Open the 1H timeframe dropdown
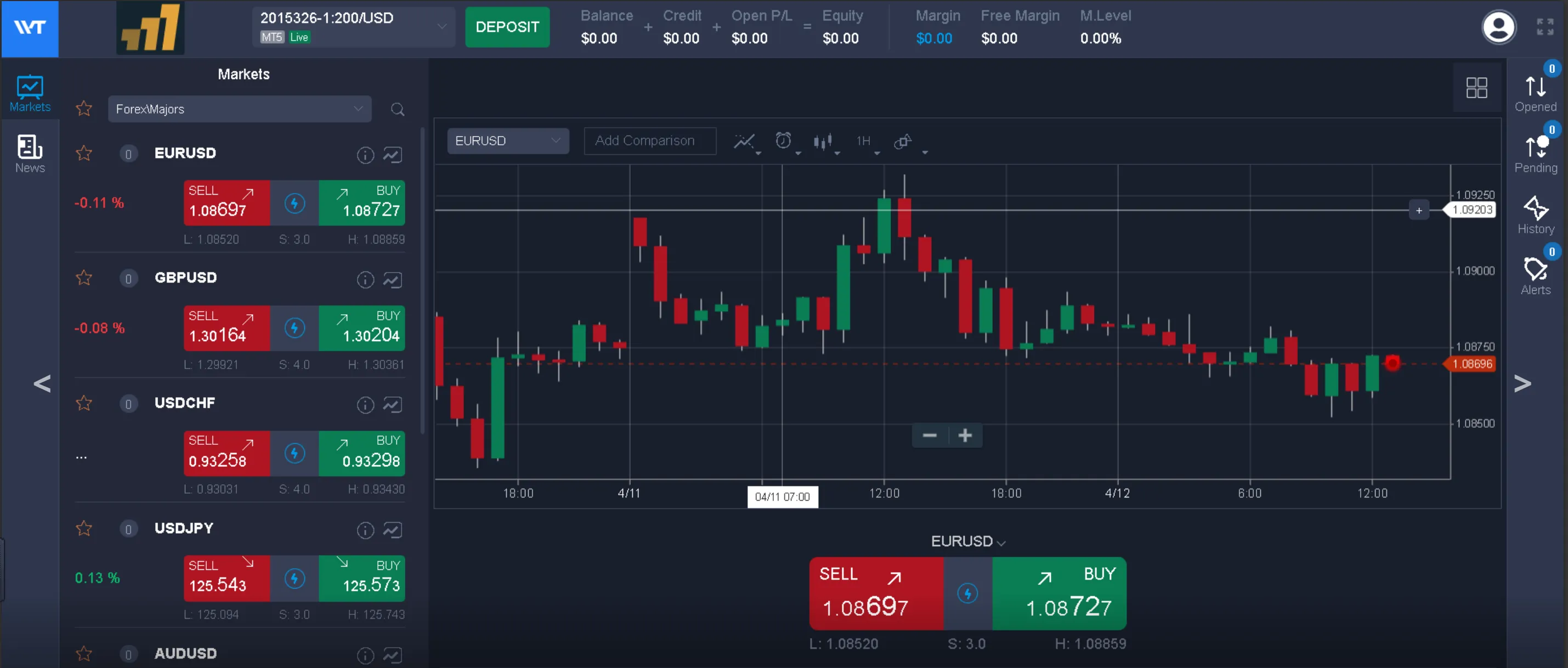 (867, 143)
